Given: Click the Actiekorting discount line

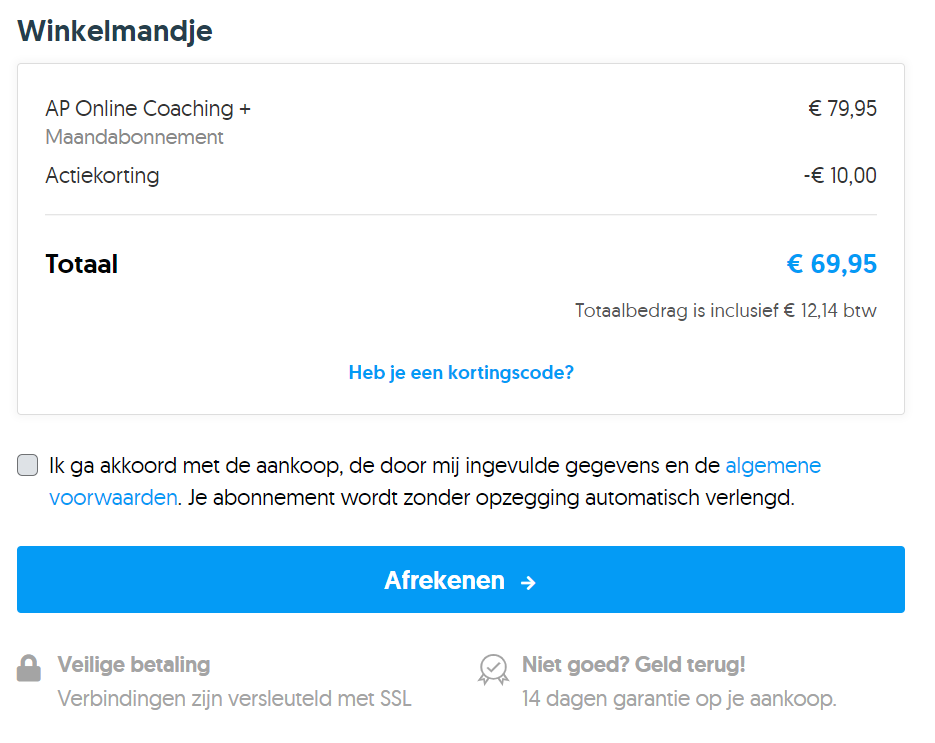Looking at the screenshot, I should (102, 176).
